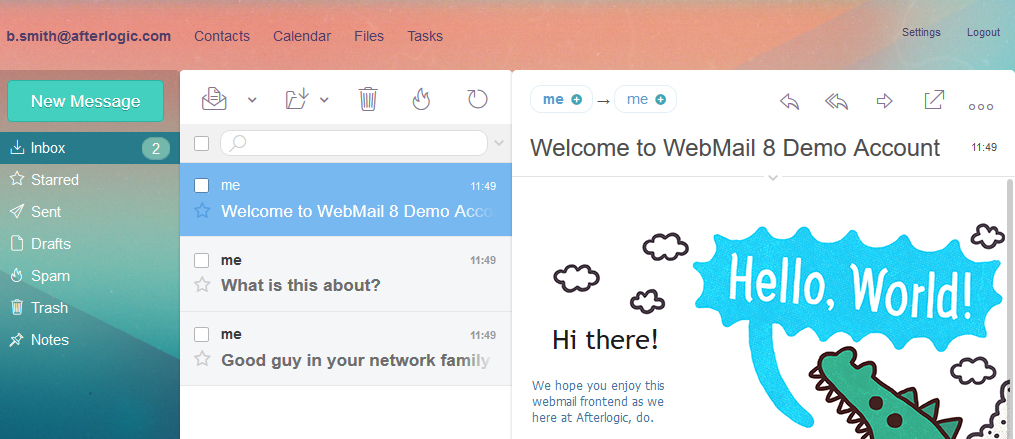The image size is (1015, 439).
Task: Open the advanced search dropdown arrow
Action: (499, 143)
